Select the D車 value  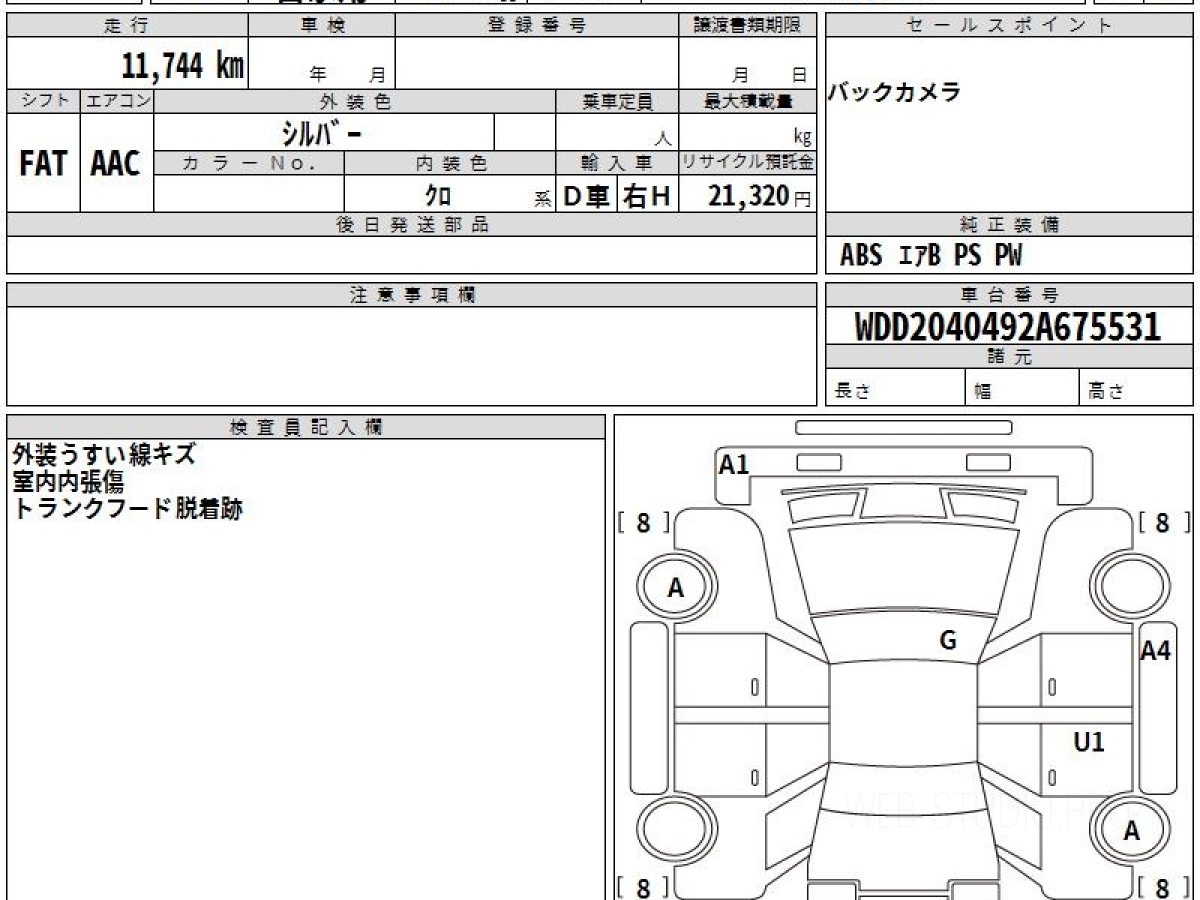pyautogui.click(x=587, y=197)
